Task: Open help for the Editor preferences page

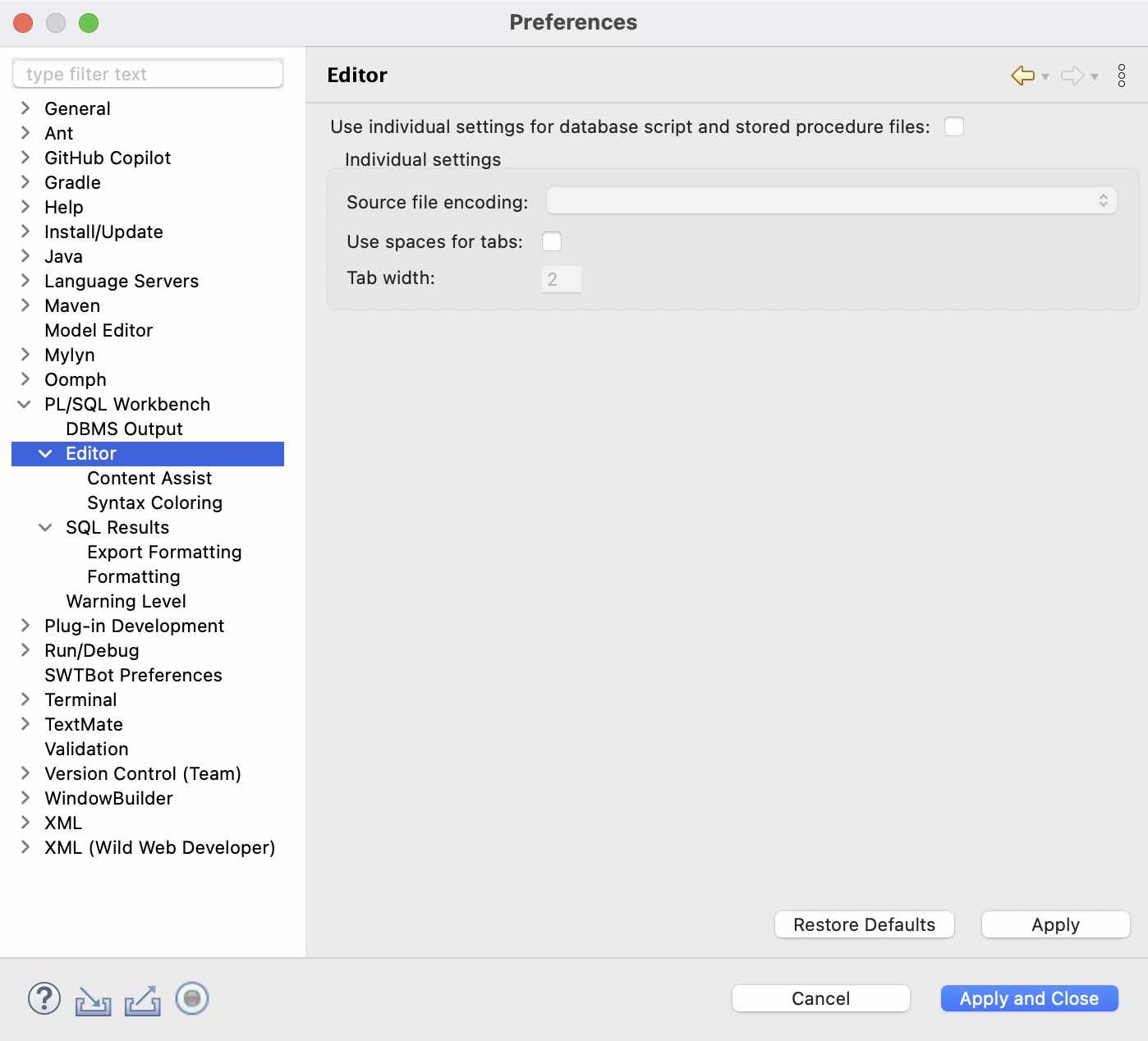Action: [x=44, y=999]
